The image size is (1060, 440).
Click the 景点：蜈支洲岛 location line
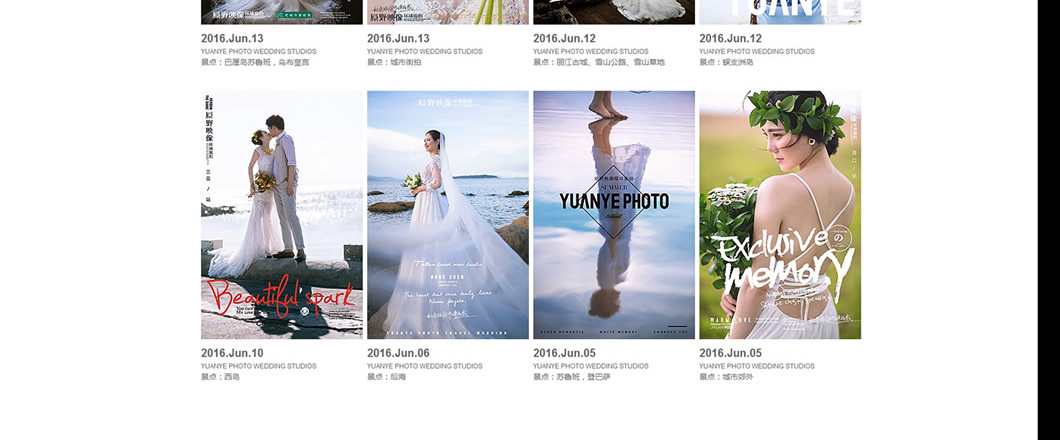[x=726, y=62]
